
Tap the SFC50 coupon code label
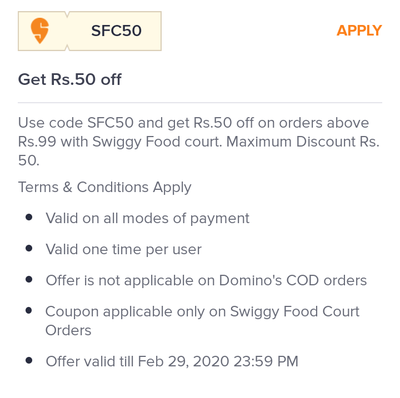pyautogui.click(x=116, y=31)
